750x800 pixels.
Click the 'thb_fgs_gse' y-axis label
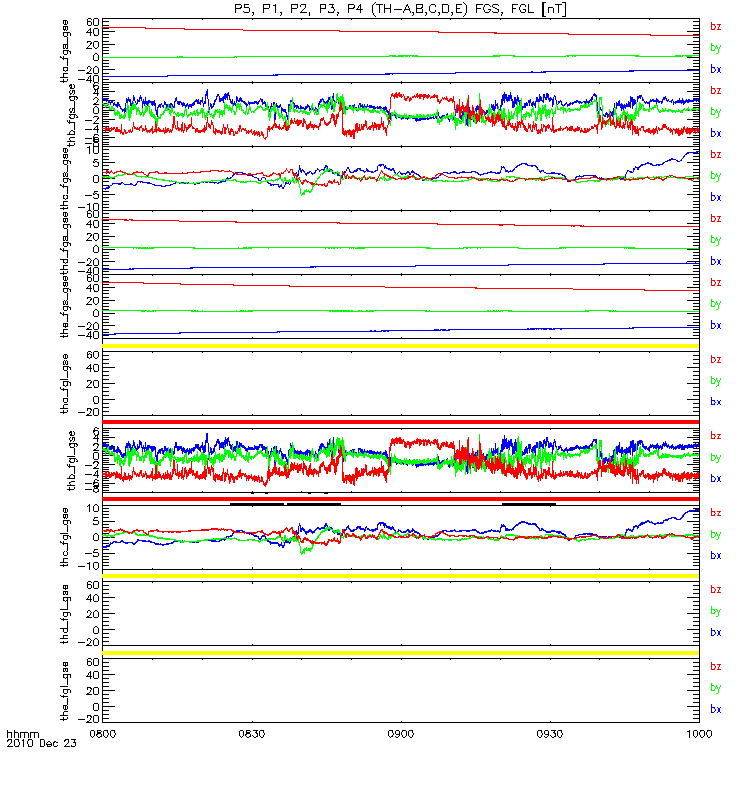coord(72,115)
